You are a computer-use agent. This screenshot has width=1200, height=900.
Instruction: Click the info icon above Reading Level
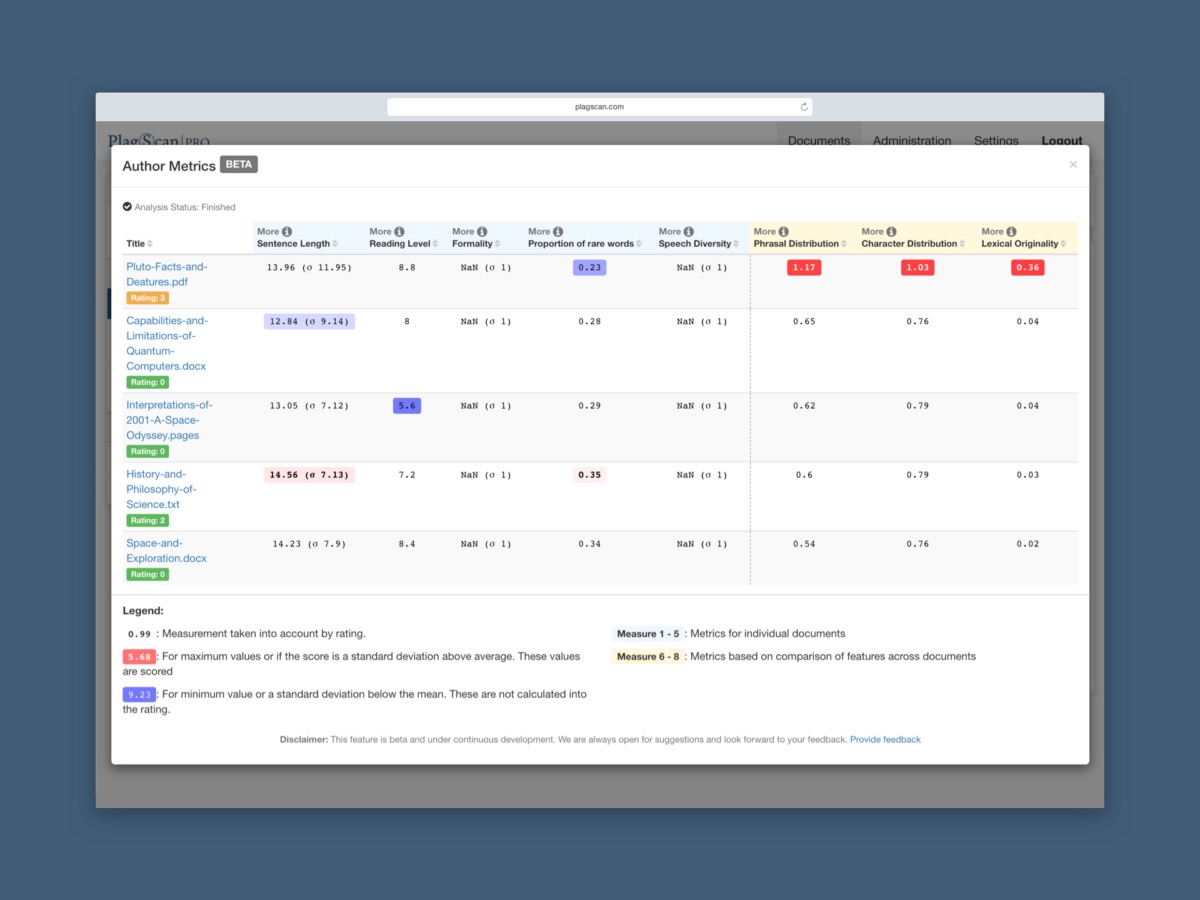click(399, 232)
